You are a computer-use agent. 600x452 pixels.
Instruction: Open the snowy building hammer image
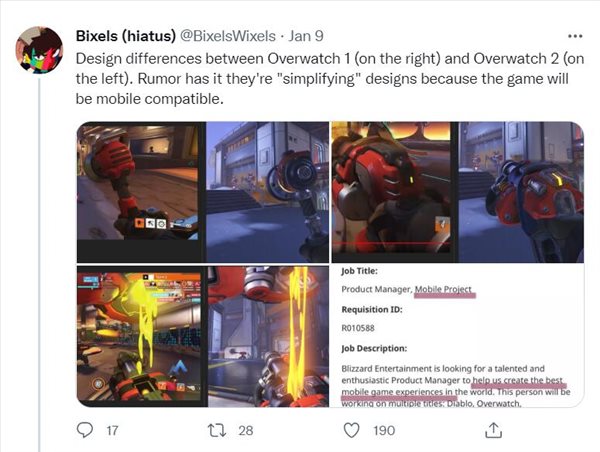267,192
